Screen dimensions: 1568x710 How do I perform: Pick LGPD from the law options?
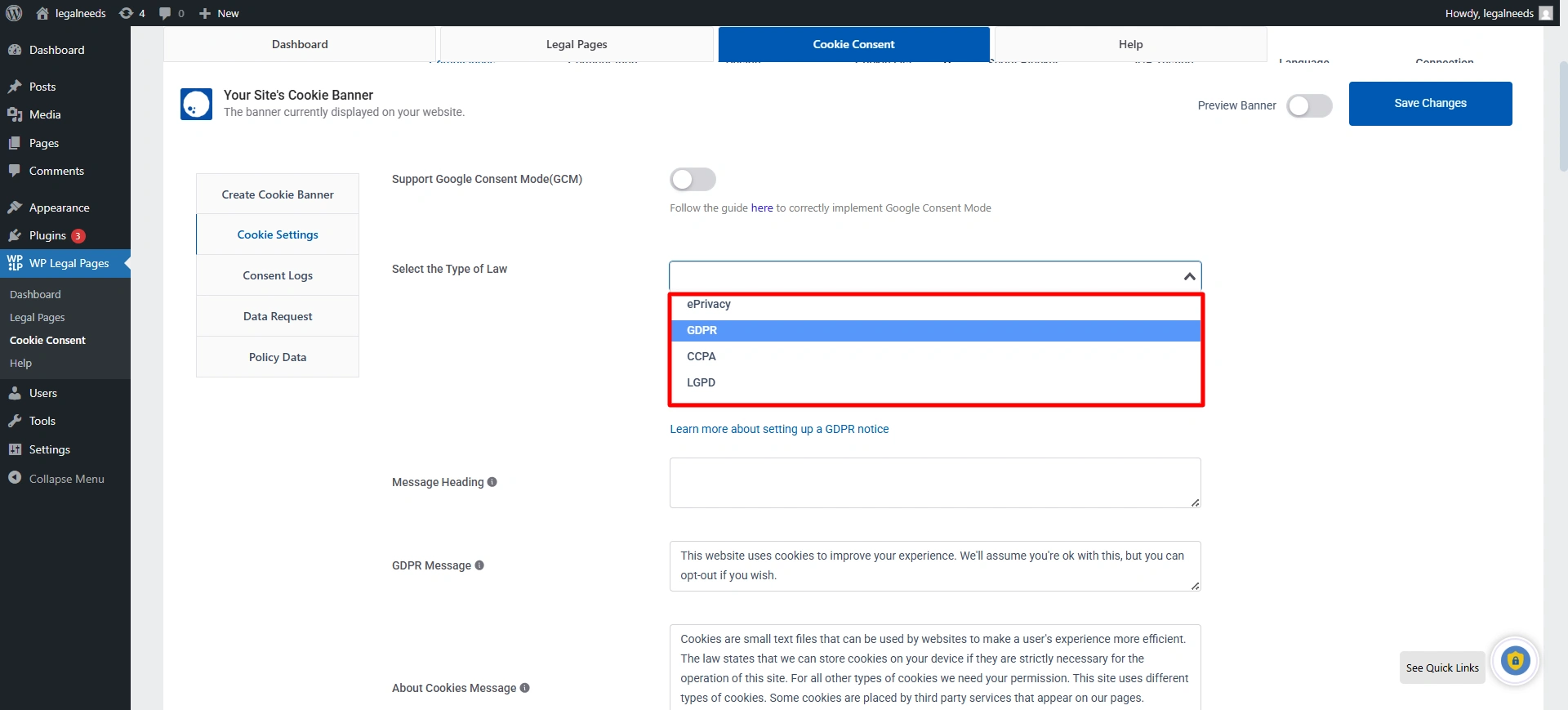point(701,382)
